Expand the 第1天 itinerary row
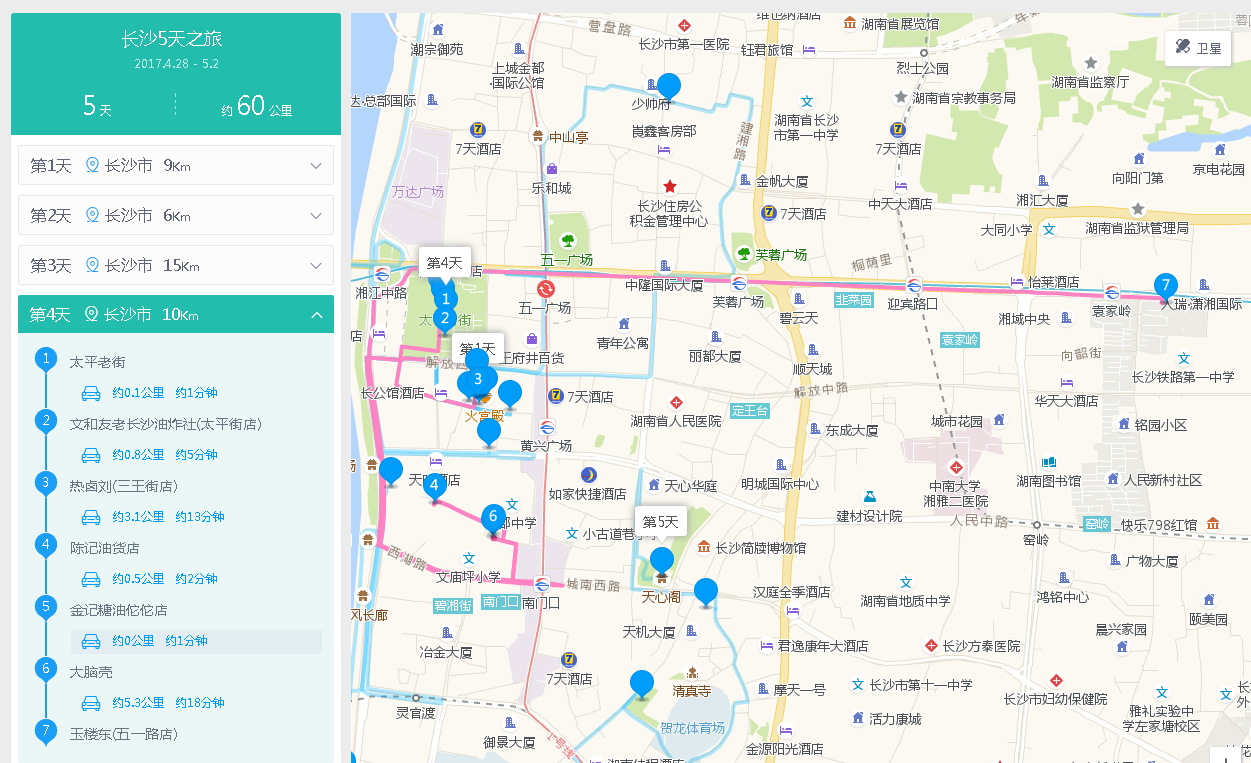 (176, 165)
